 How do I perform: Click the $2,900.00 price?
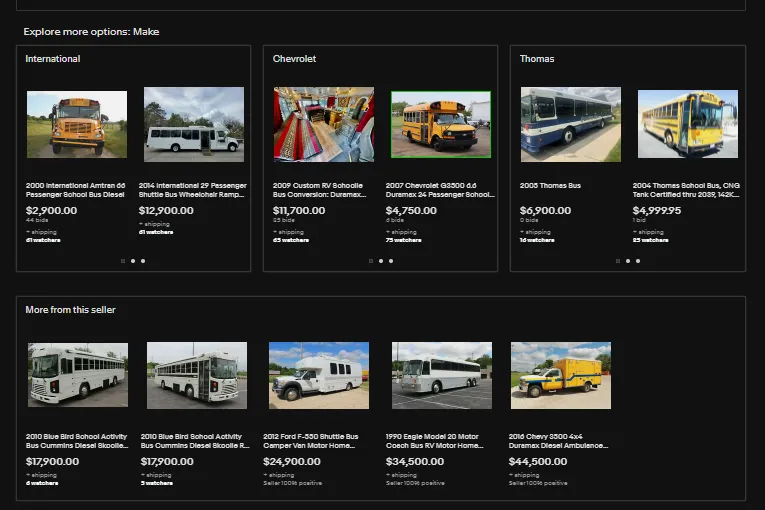coord(51,210)
